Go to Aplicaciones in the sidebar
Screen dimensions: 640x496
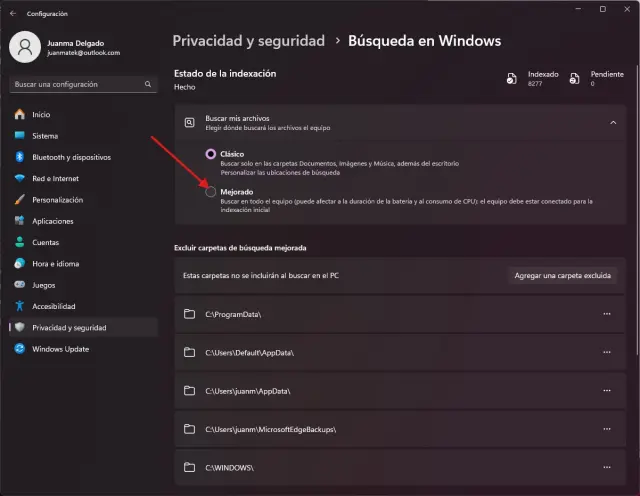53,221
